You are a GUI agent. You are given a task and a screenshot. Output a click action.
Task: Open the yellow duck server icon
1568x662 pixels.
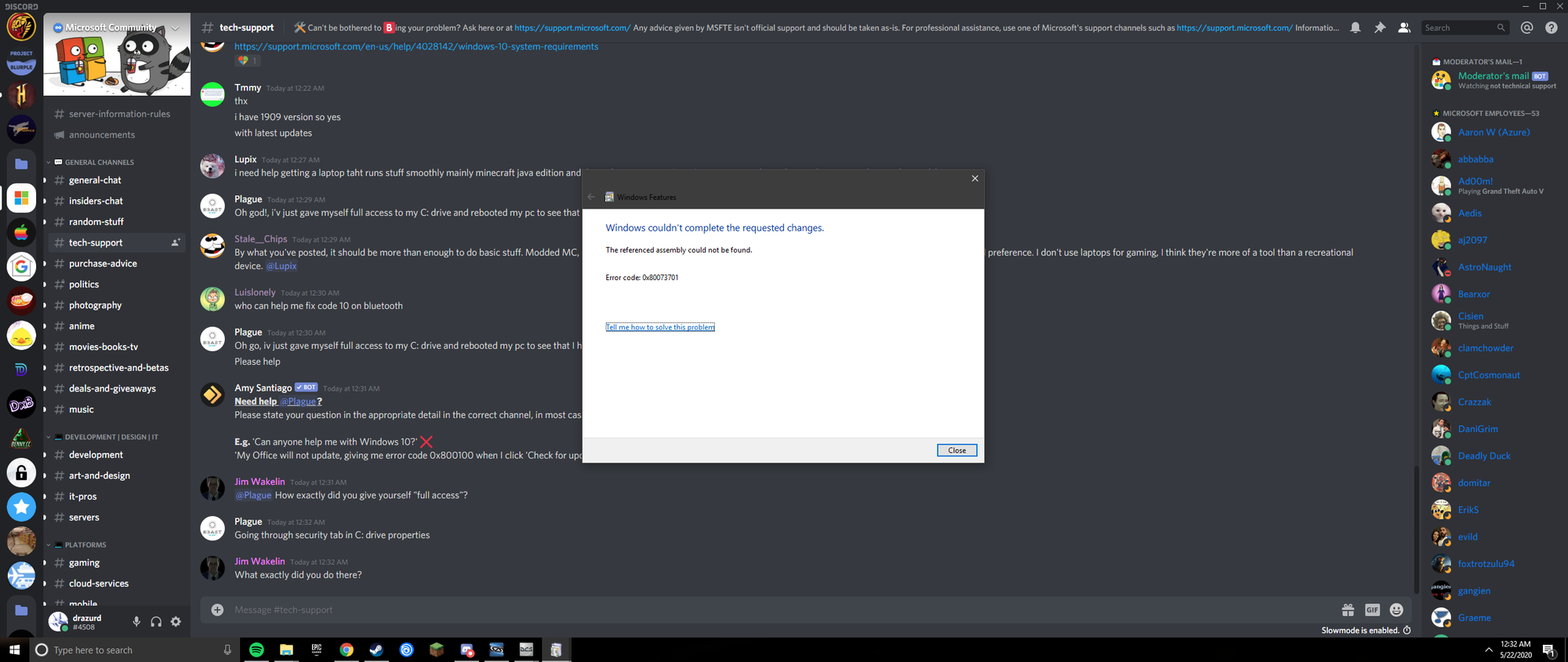pyautogui.click(x=21, y=336)
